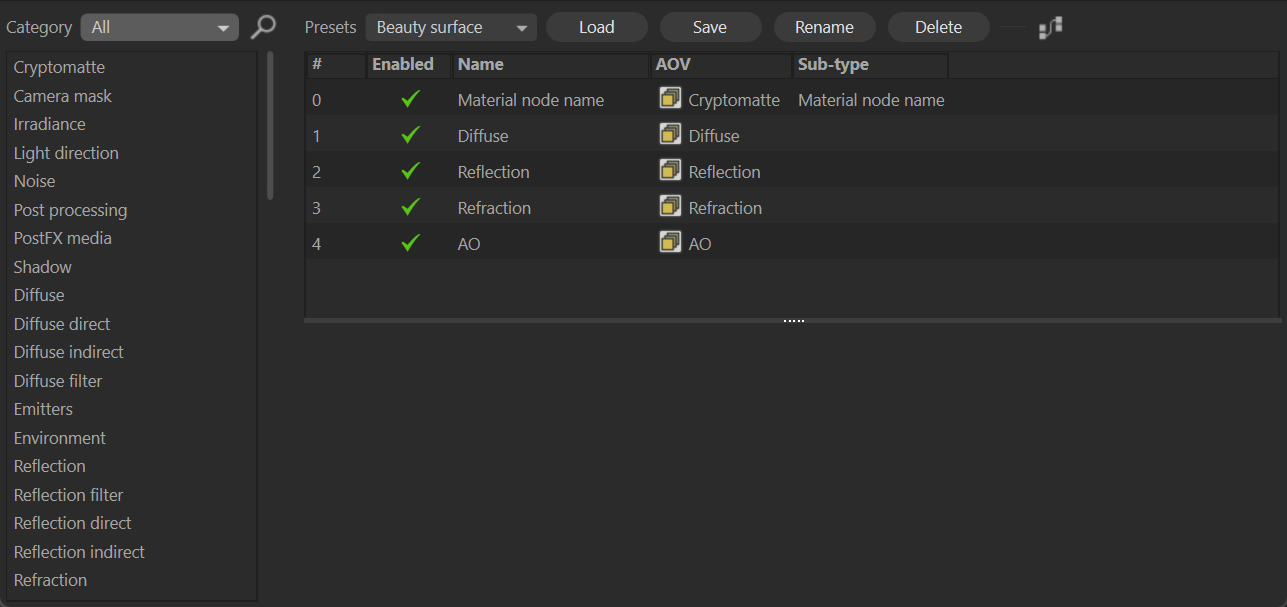Click the node graph icon beside Delete
Viewport: 1287px width, 607px height.
point(1050,28)
